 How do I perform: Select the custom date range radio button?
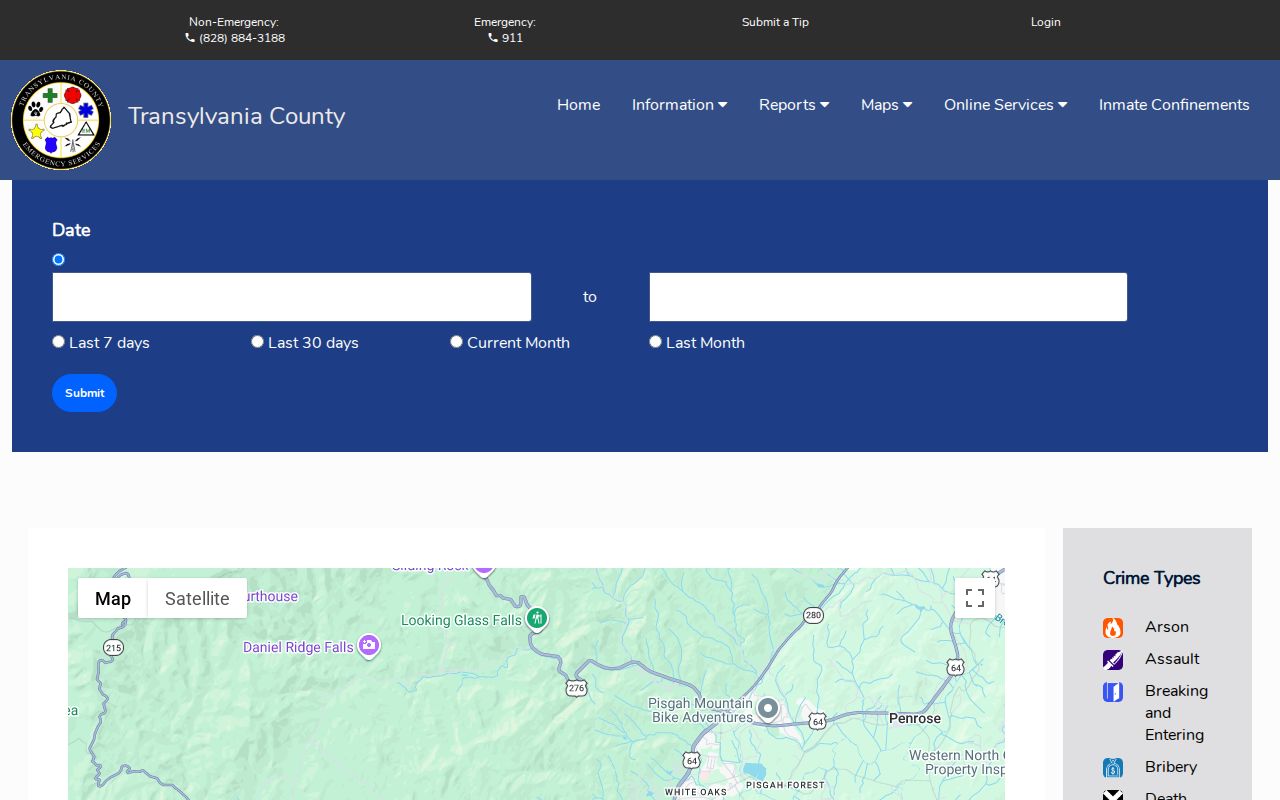point(58,259)
